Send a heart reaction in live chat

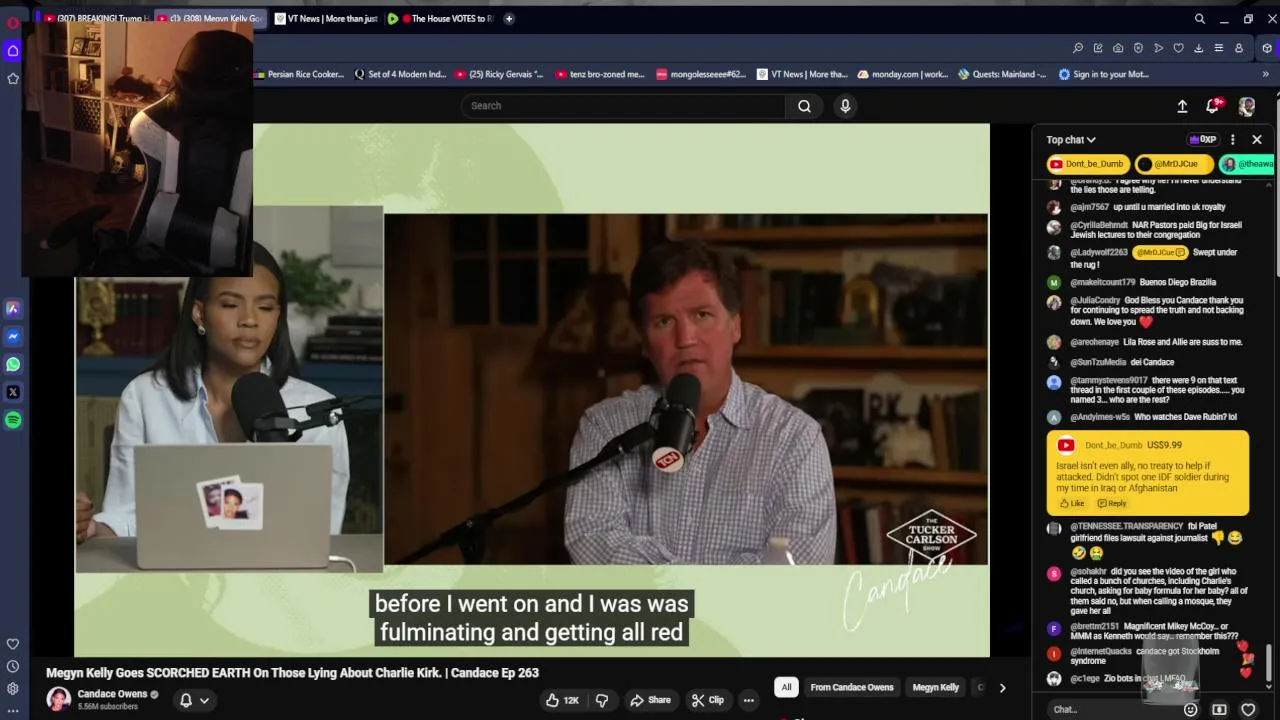click(1248, 709)
